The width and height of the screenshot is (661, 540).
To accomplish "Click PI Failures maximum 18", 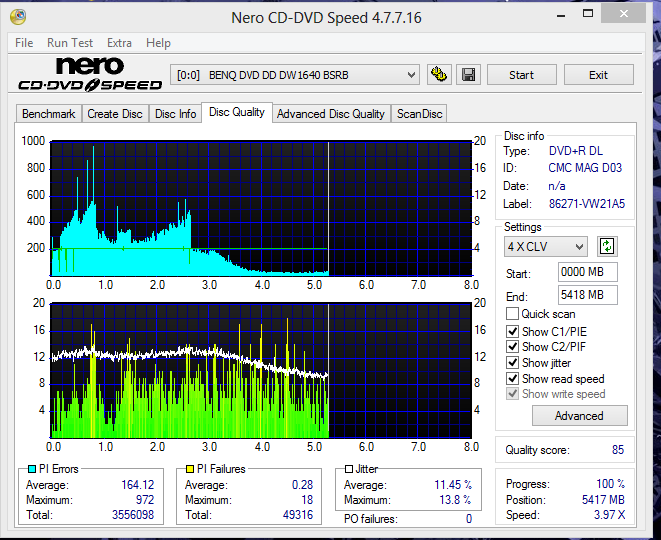I will pyautogui.click(x=307, y=500).
